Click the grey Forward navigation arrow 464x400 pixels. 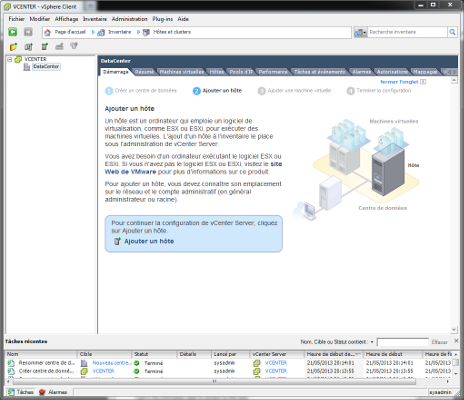[28, 32]
